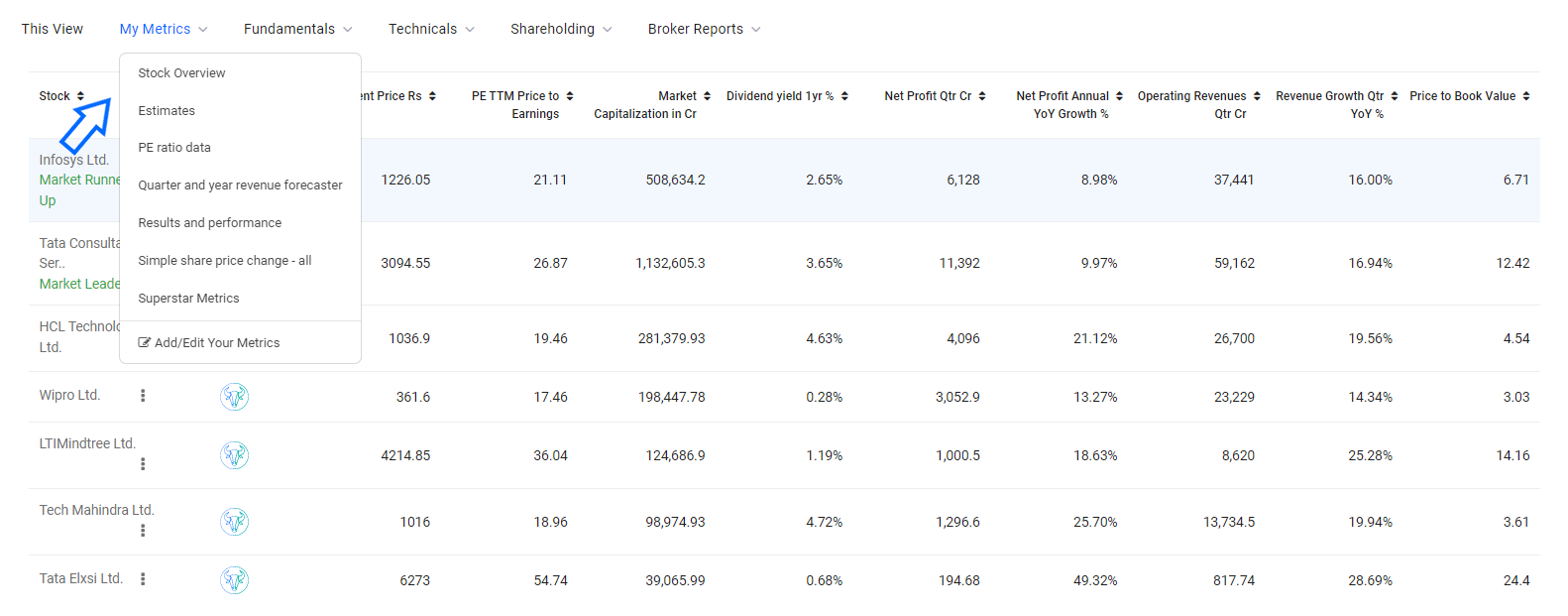Screen dimensions: 1568x616
Task: Click Tech Mahindra dividend yield 4.72%
Action: pos(825,523)
